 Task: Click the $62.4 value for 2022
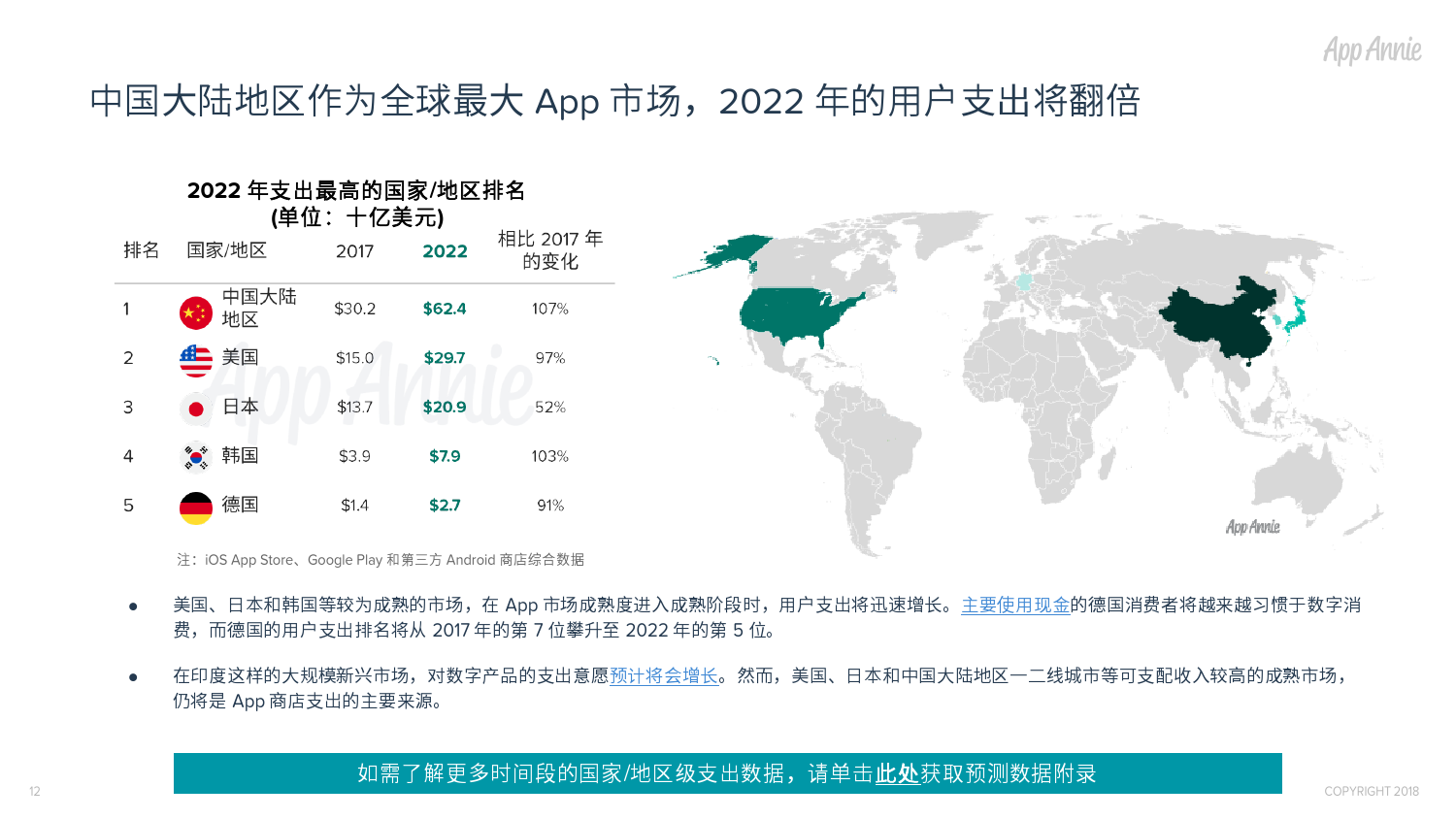click(x=445, y=309)
